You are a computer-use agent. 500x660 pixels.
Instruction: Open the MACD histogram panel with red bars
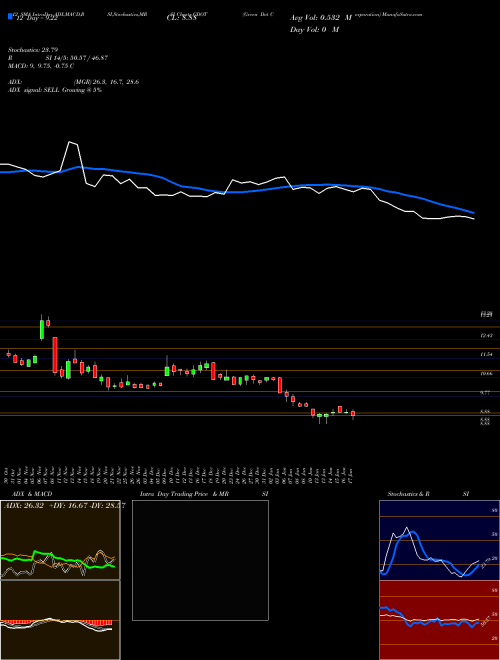point(60,620)
